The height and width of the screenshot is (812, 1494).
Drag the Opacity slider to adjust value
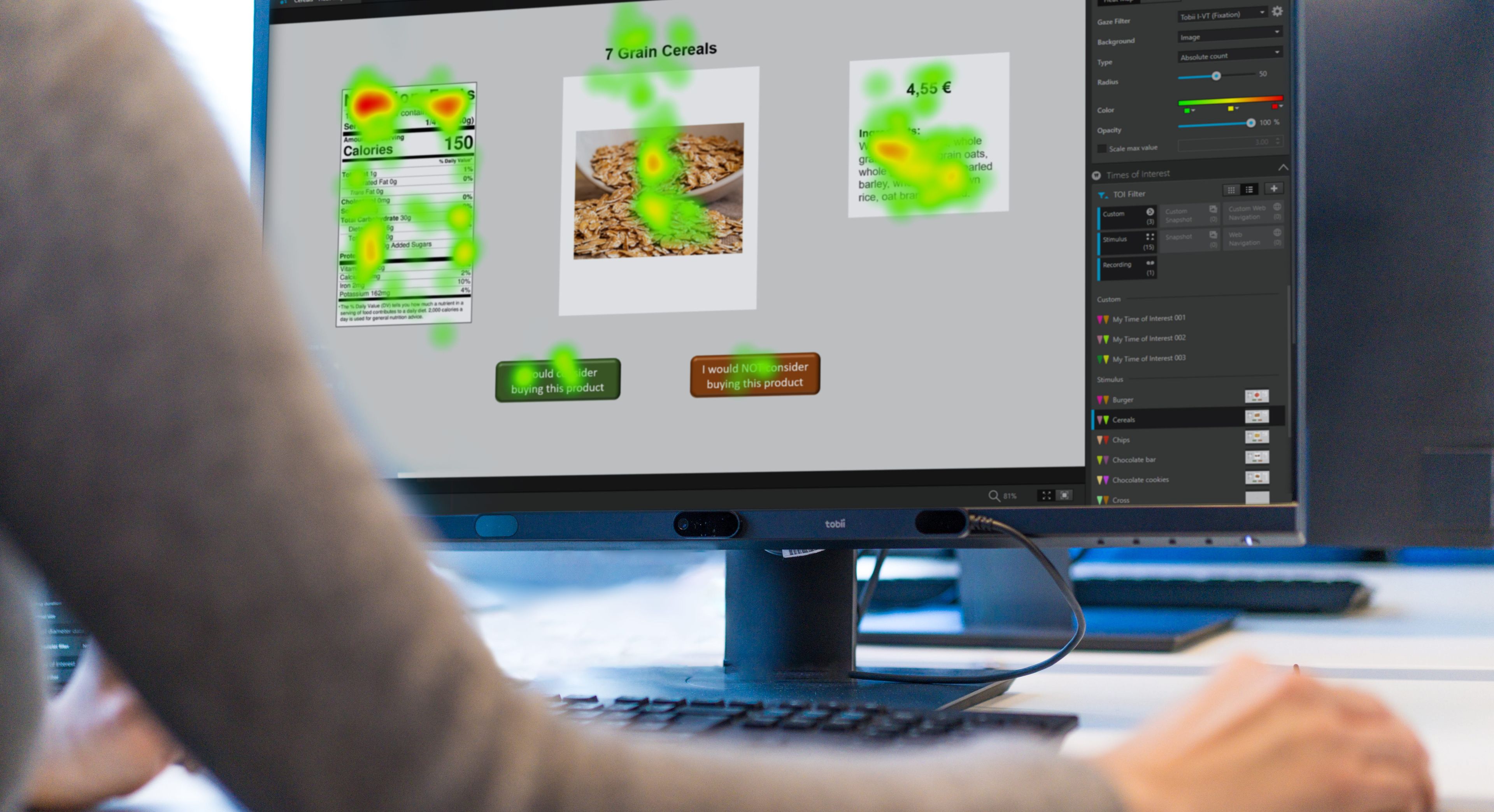1249,123
